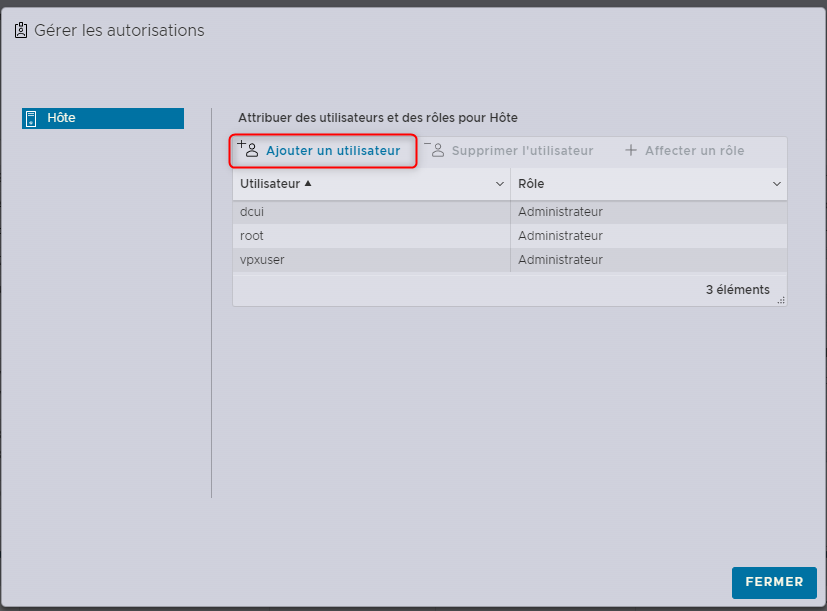Viewport: 827px width, 611px height.
Task: Click the Gérer les autorisations title icon
Action: pyautogui.click(x=20, y=31)
